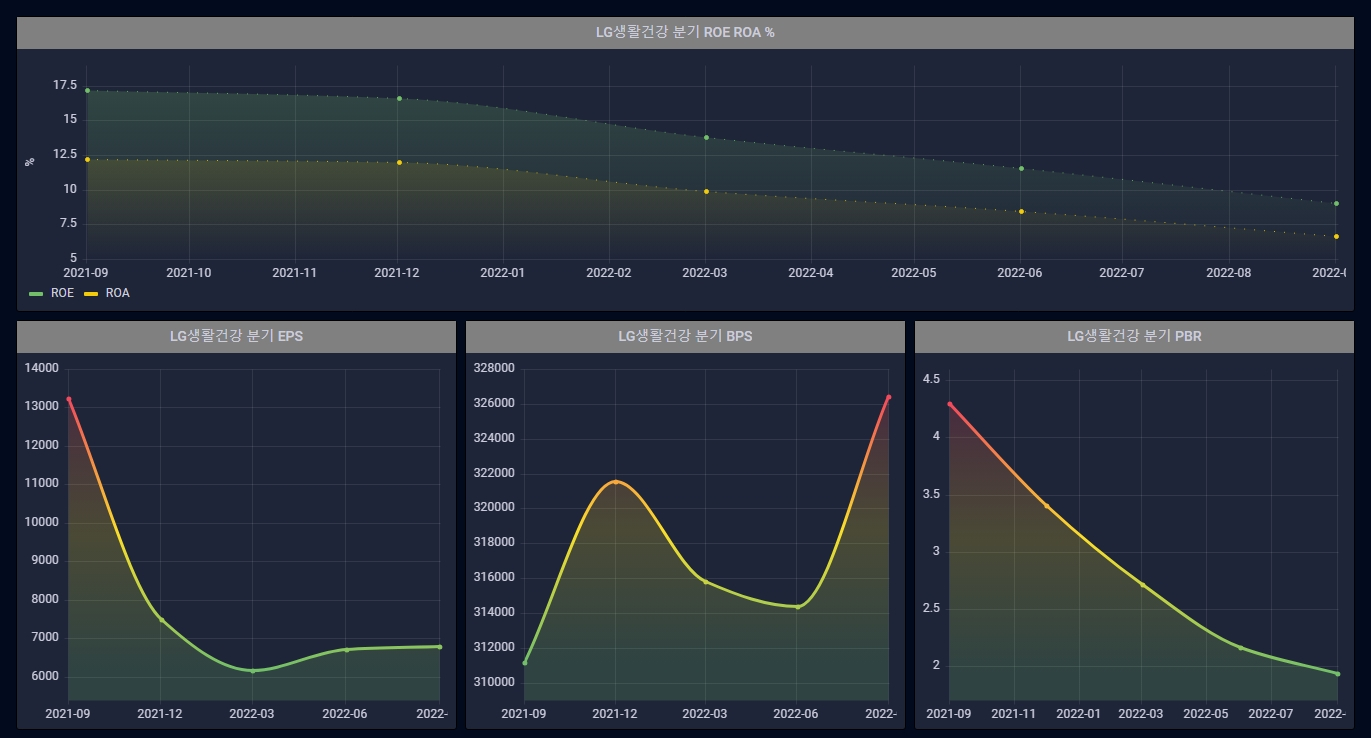
Task: Select the ROE data point at 2021-09
Action: pos(87,90)
